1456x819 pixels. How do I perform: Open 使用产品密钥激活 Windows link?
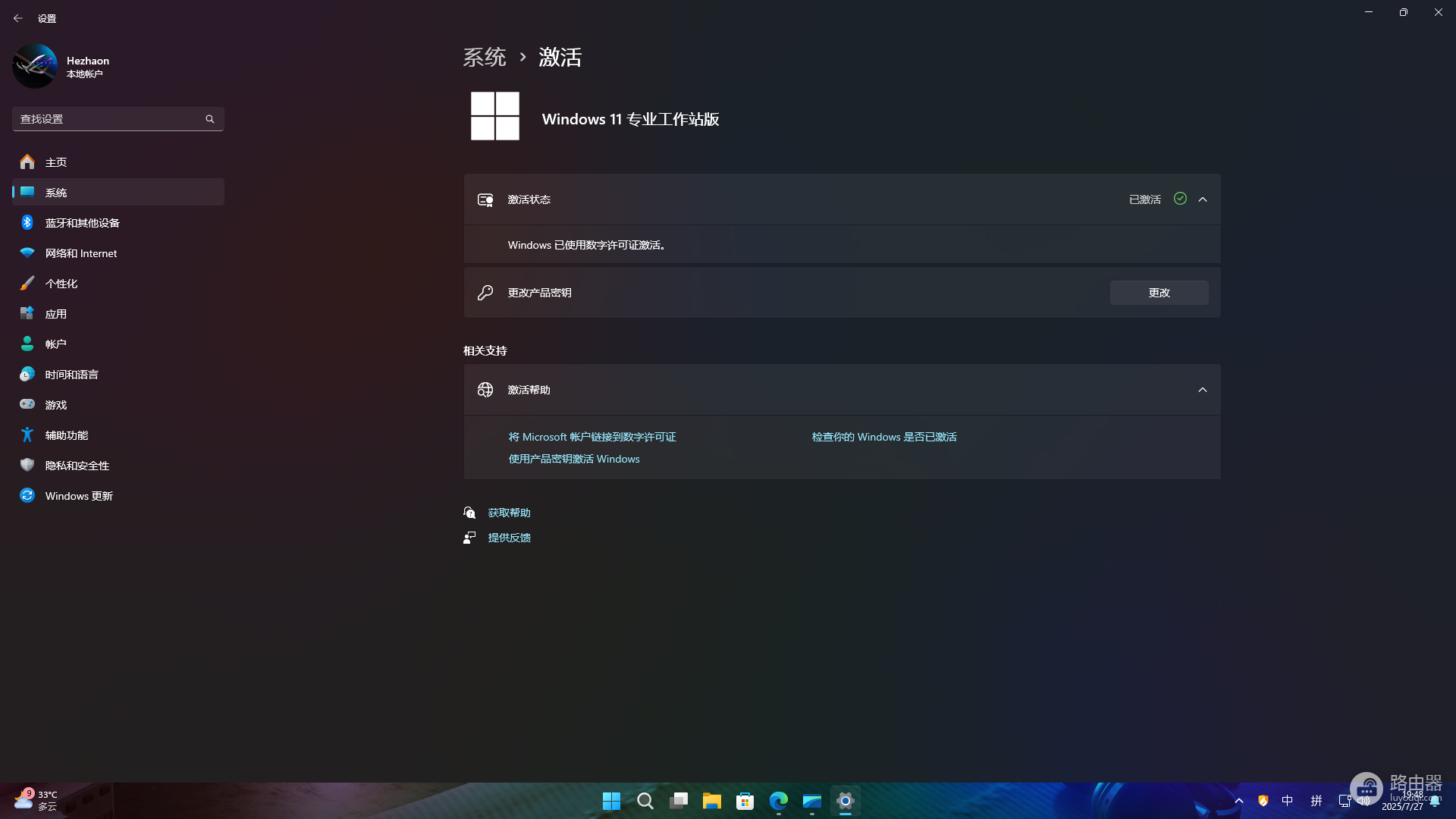[574, 459]
